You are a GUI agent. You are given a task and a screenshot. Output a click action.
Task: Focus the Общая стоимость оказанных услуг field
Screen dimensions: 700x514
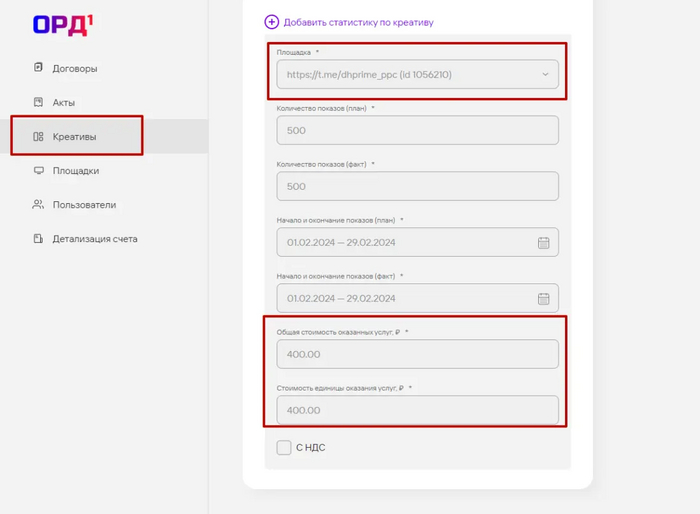[x=417, y=354]
